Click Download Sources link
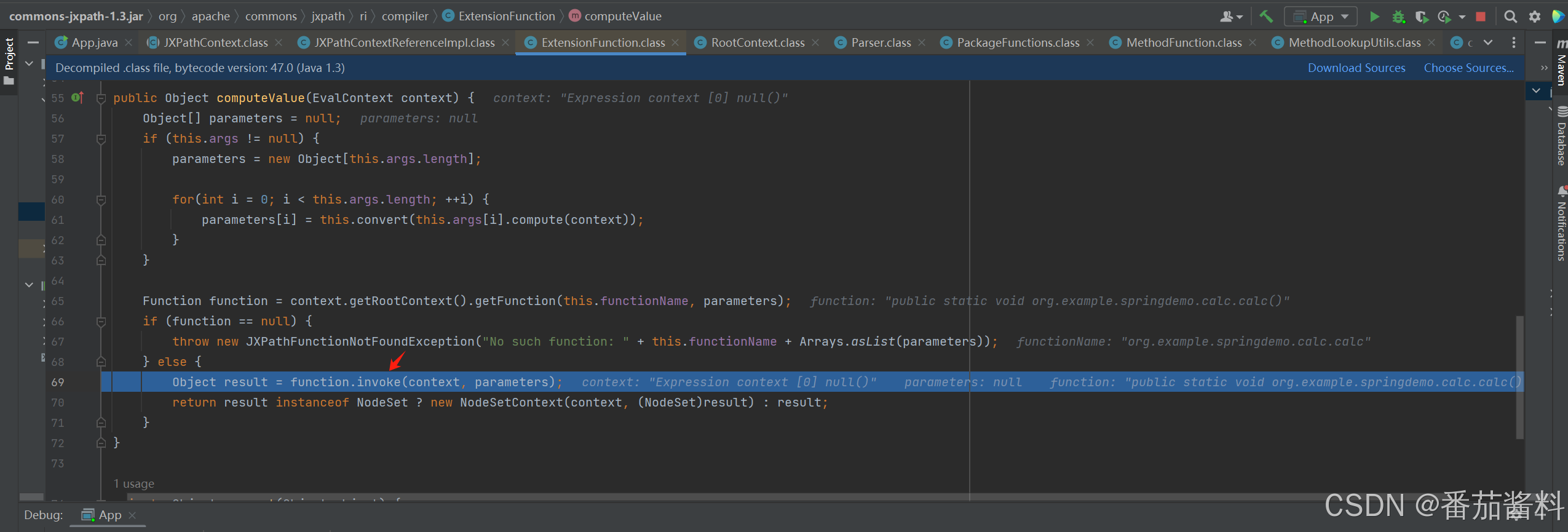 [1356, 68]
